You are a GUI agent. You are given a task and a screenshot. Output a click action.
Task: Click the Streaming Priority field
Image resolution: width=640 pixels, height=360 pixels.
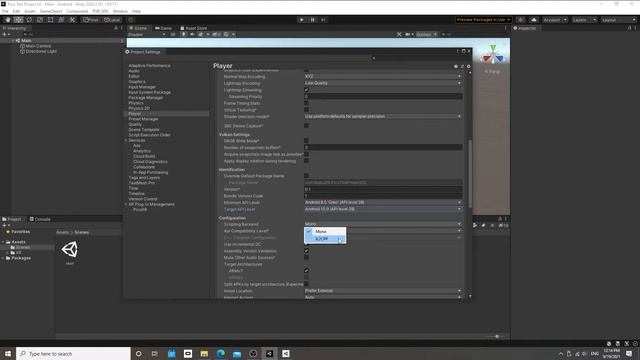383,97
